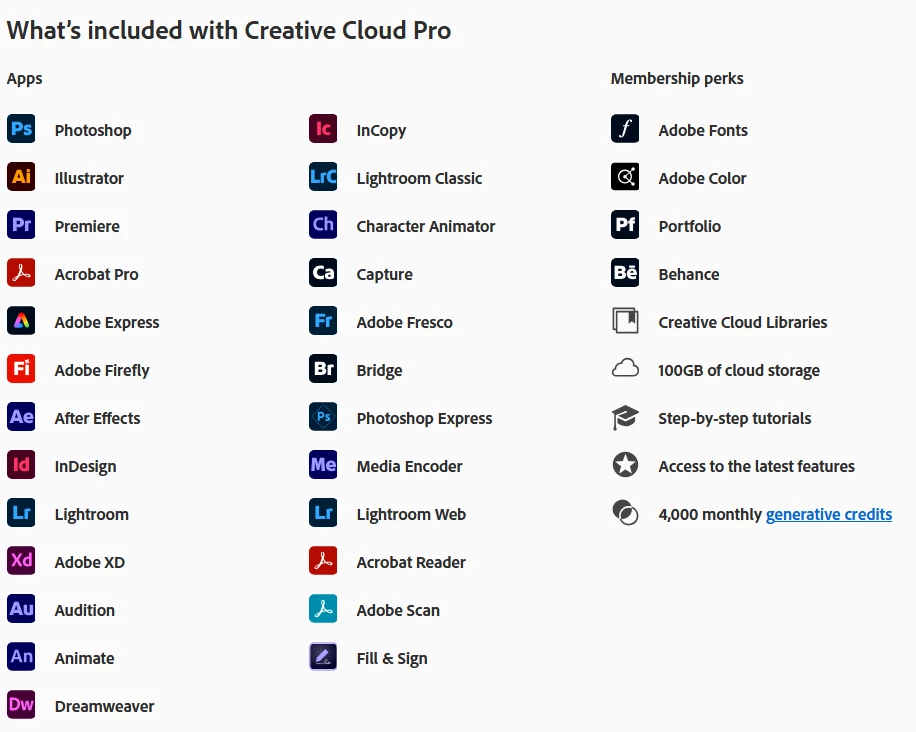Click the Lightroom Classic label

point(419,178)
